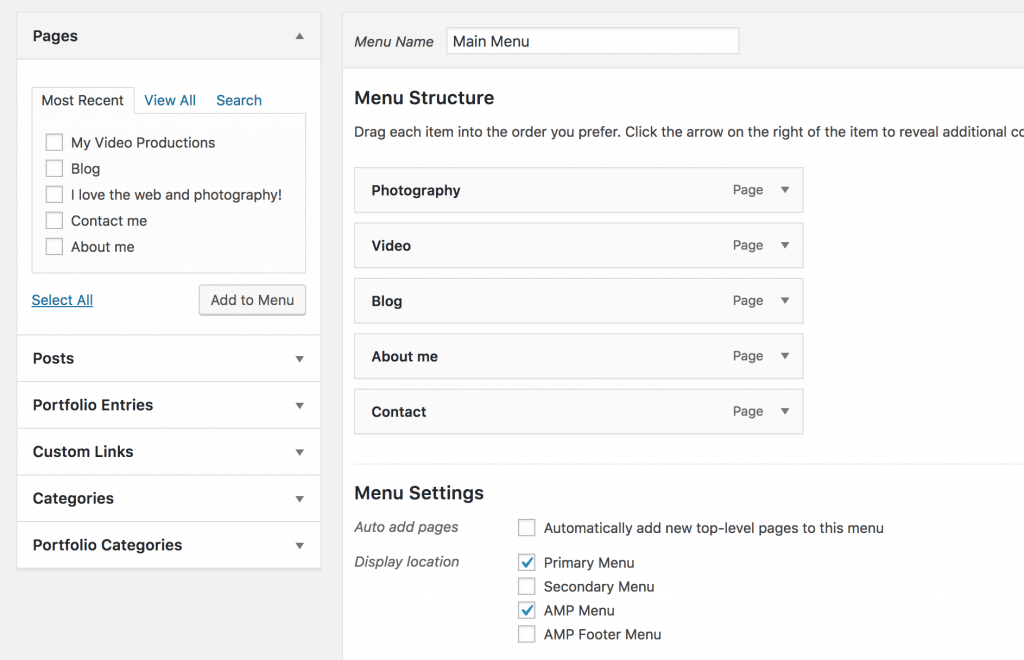This screenshot has width=1024, height=660.
Task: Open the Contact menu item options arrow
Action: (785, 411)
